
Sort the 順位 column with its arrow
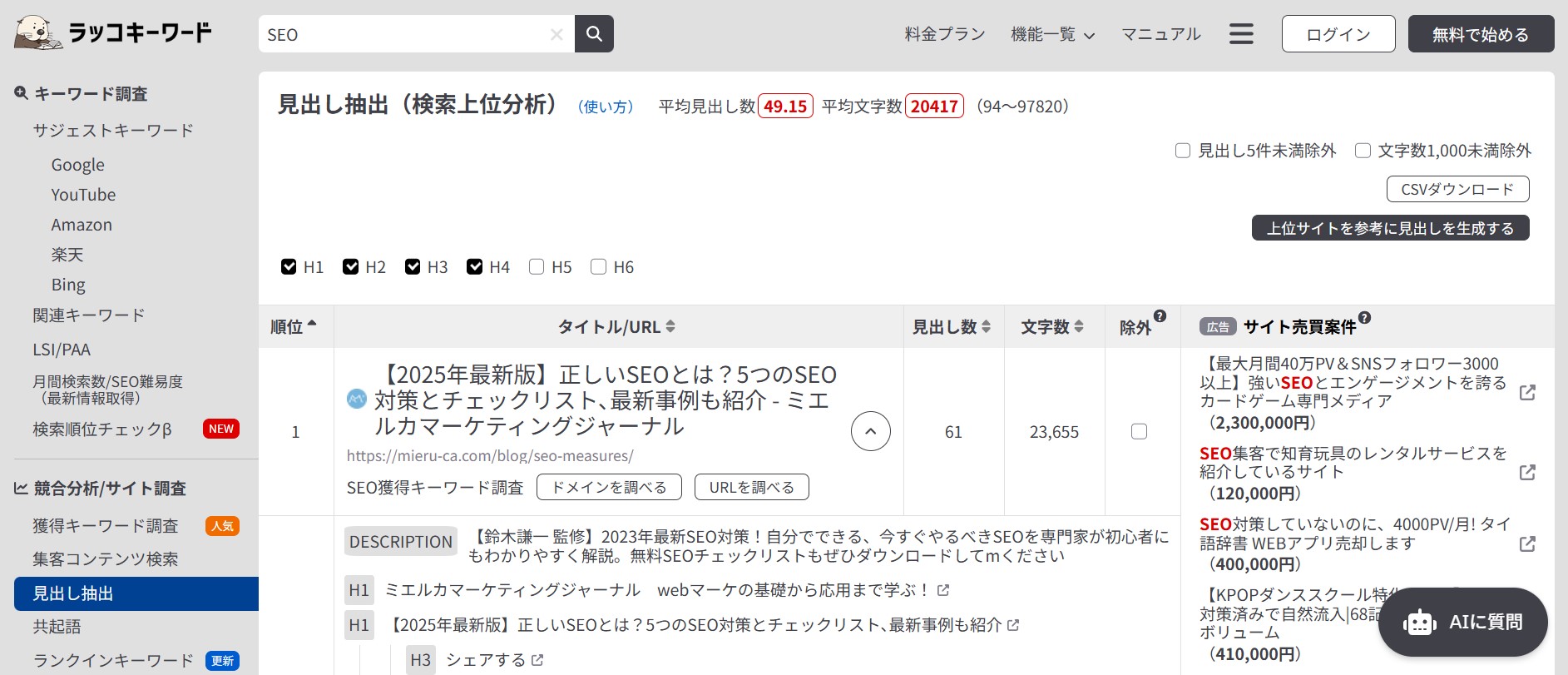click(x=312, y=325)
